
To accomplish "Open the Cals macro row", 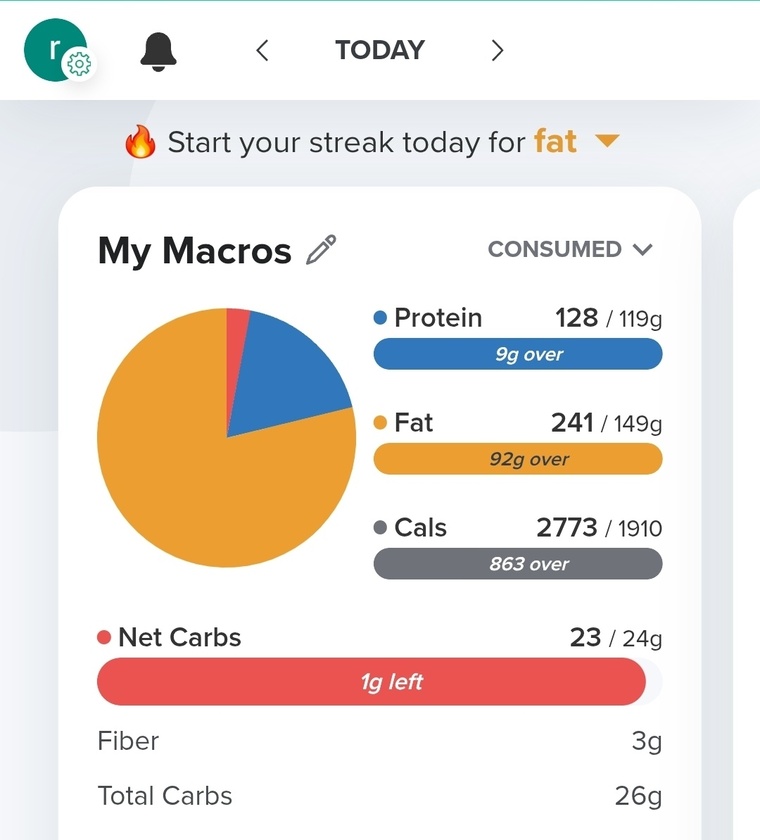I will (518, 548).
